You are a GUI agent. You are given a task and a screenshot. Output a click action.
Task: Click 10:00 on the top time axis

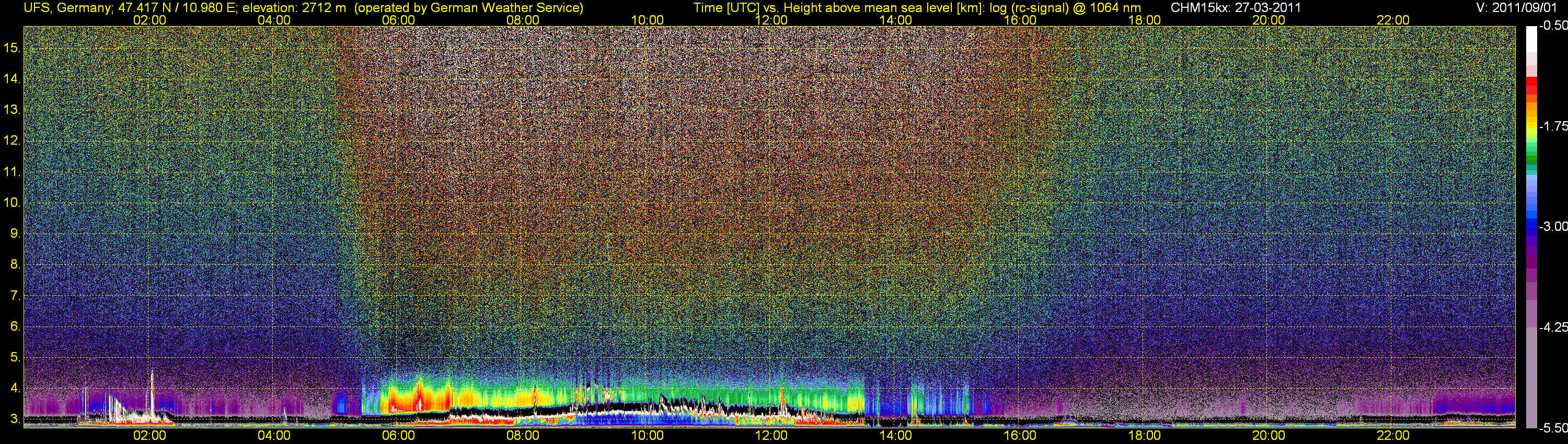[x=647, y=20]
